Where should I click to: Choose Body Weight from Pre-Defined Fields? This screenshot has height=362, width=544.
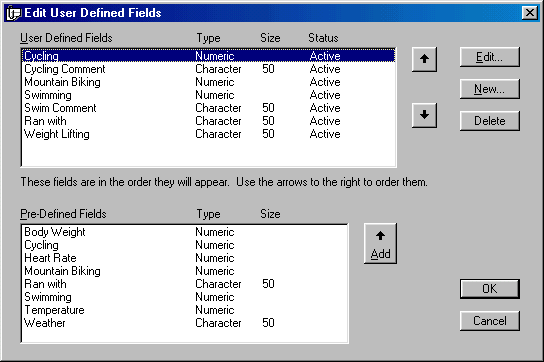point(185,232)
